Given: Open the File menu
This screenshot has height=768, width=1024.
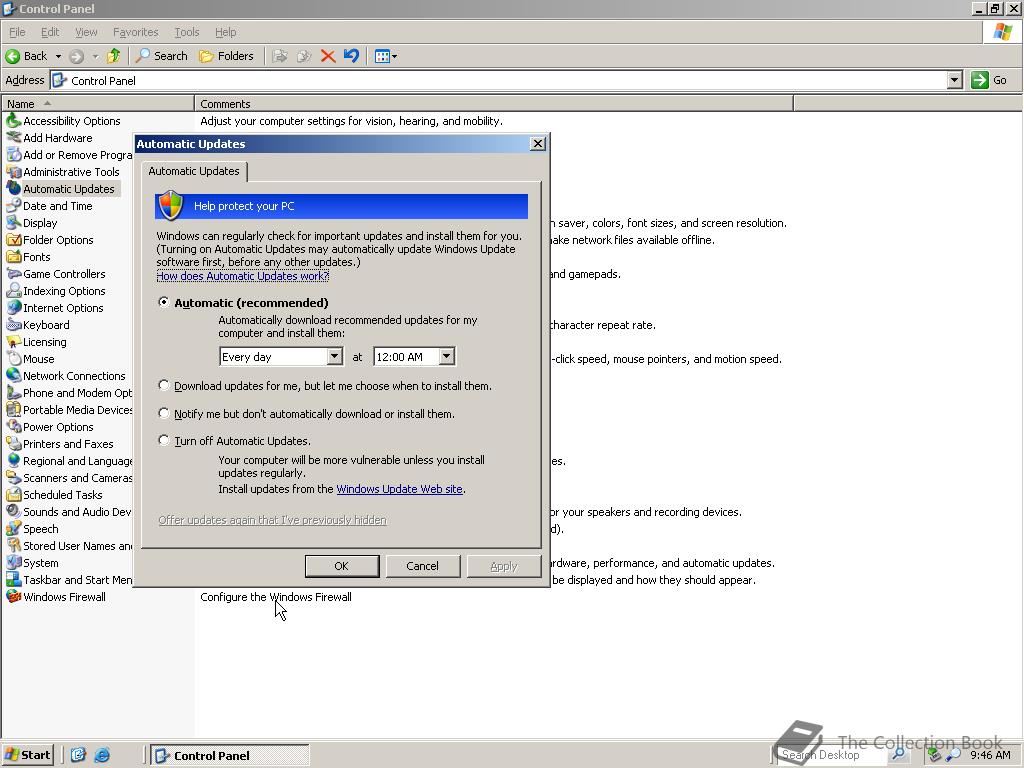Looking at the screenshot, I should click(17, 32).
